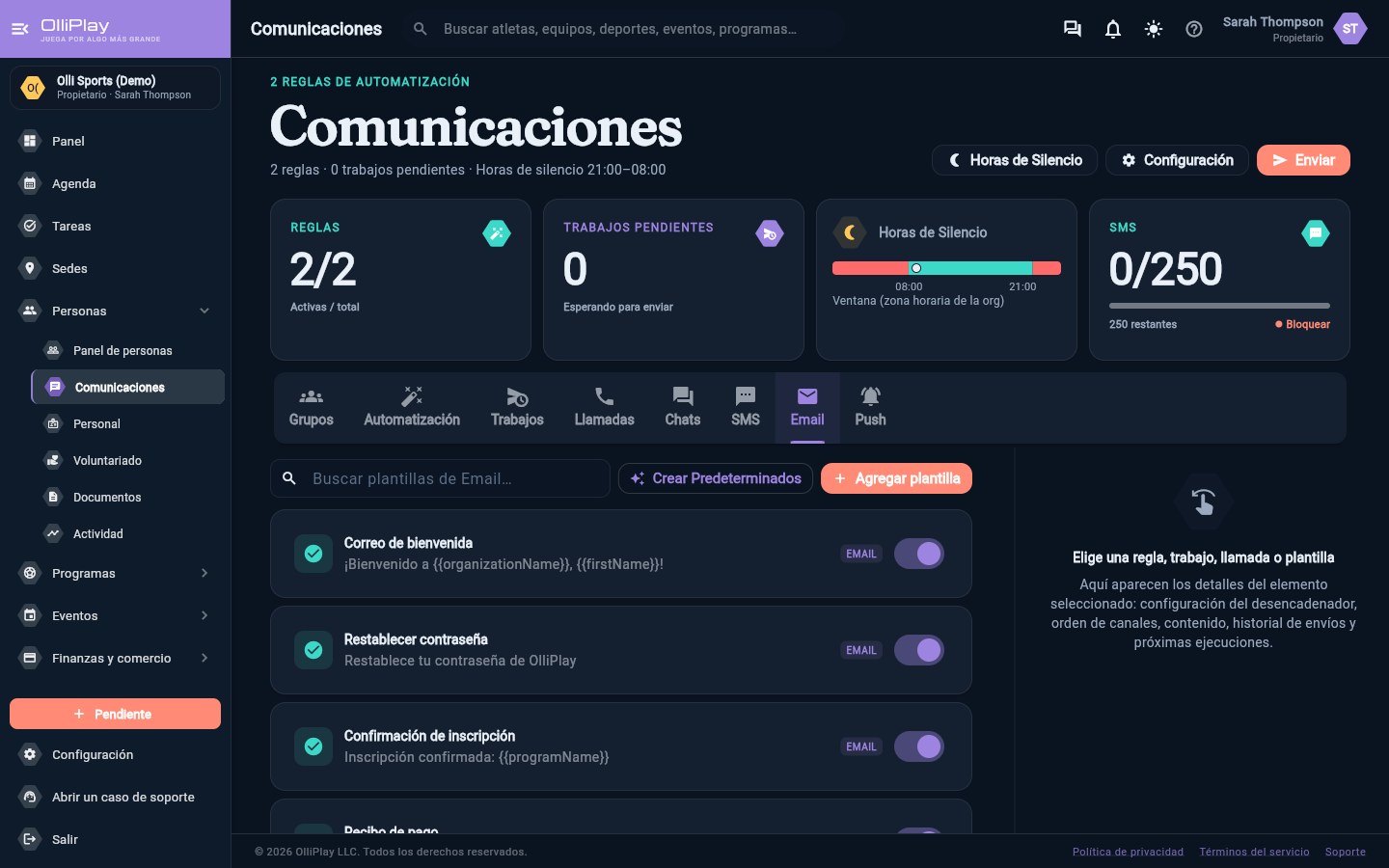
Task: Switch to the Automatización tab
Action: [412, 408]
